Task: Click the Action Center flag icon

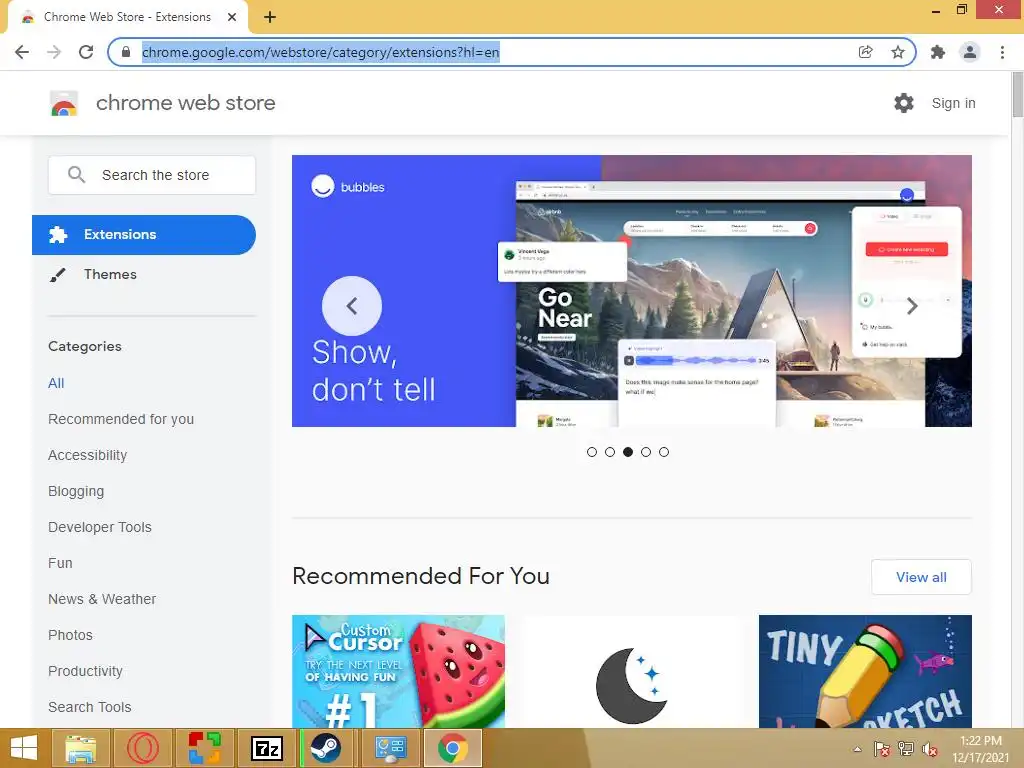Action: pos(882,749)
